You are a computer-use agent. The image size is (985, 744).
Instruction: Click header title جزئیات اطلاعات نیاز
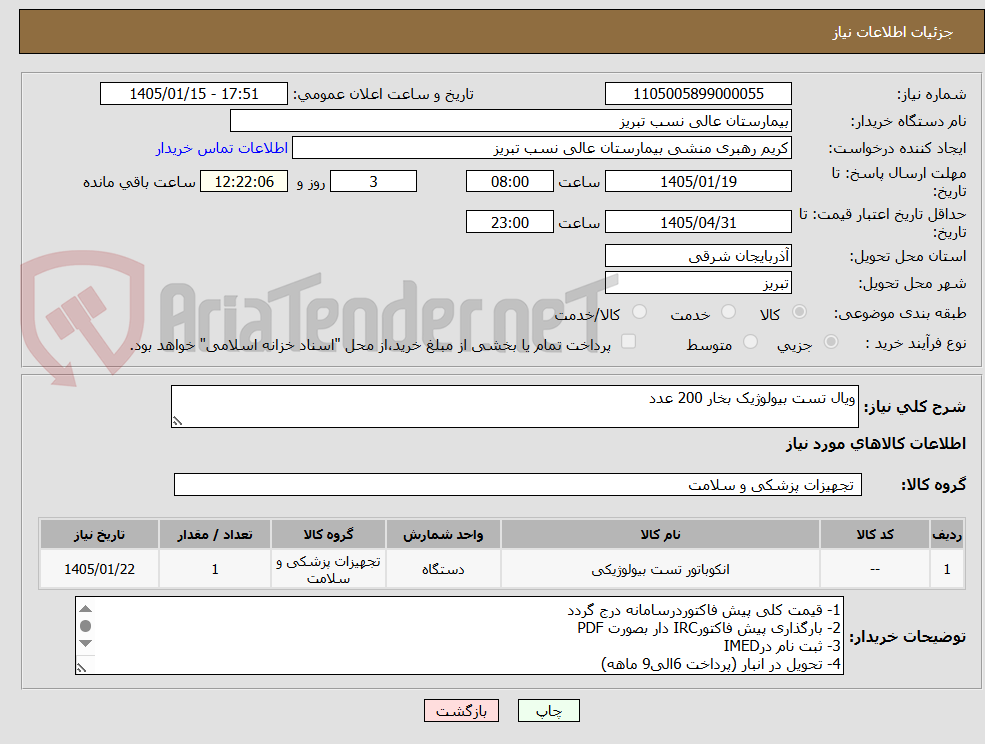893,32
